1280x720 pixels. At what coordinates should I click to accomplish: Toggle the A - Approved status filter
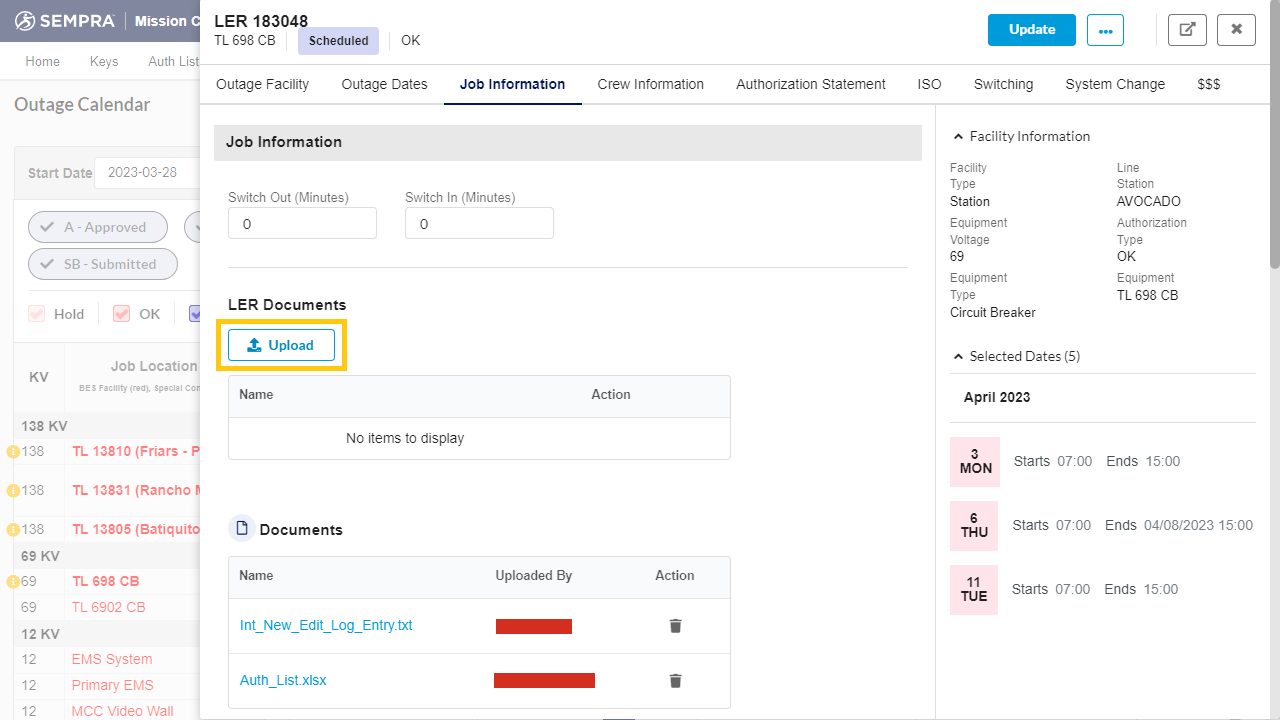97,227
